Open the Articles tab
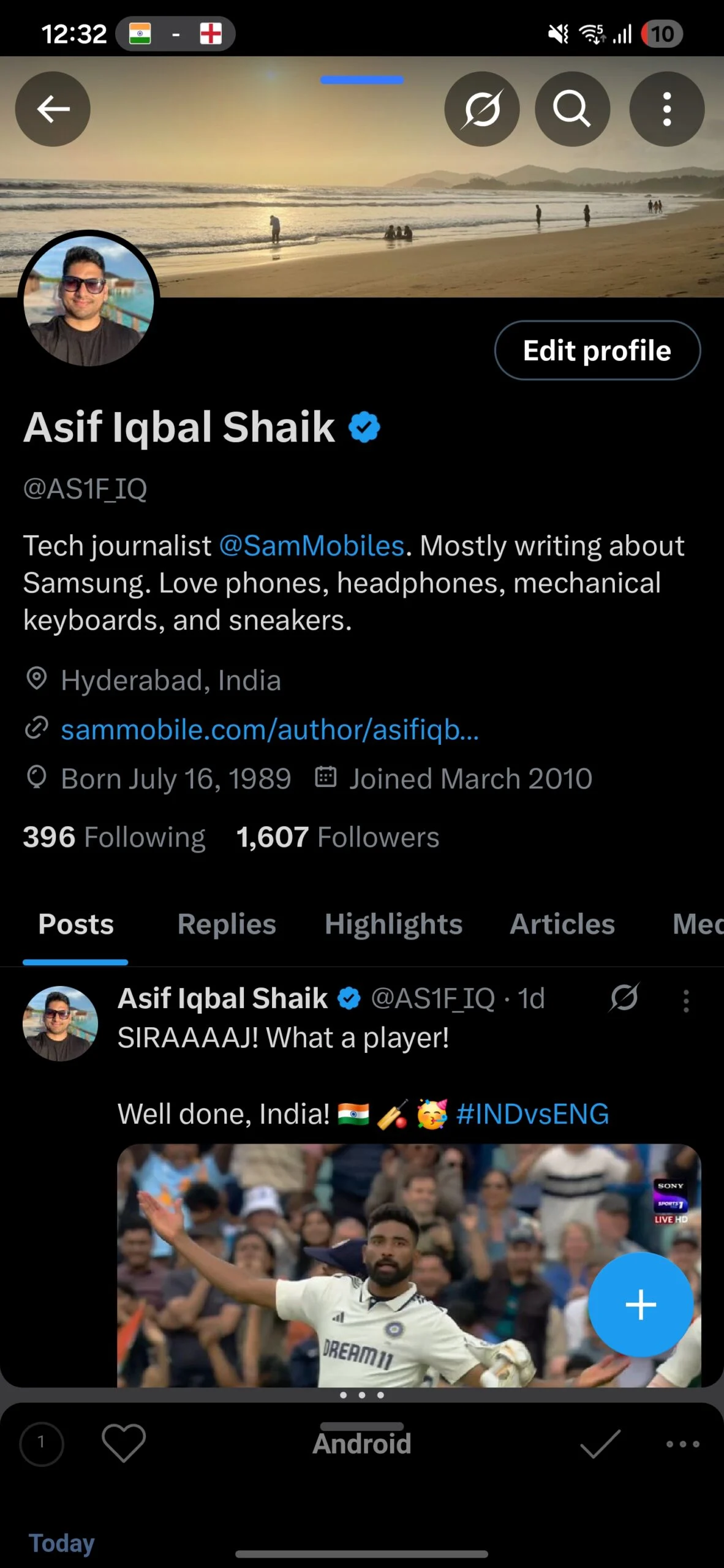The width and height of the screenshot is (724, 1568). pyautogui.click(x=562, y=924)
